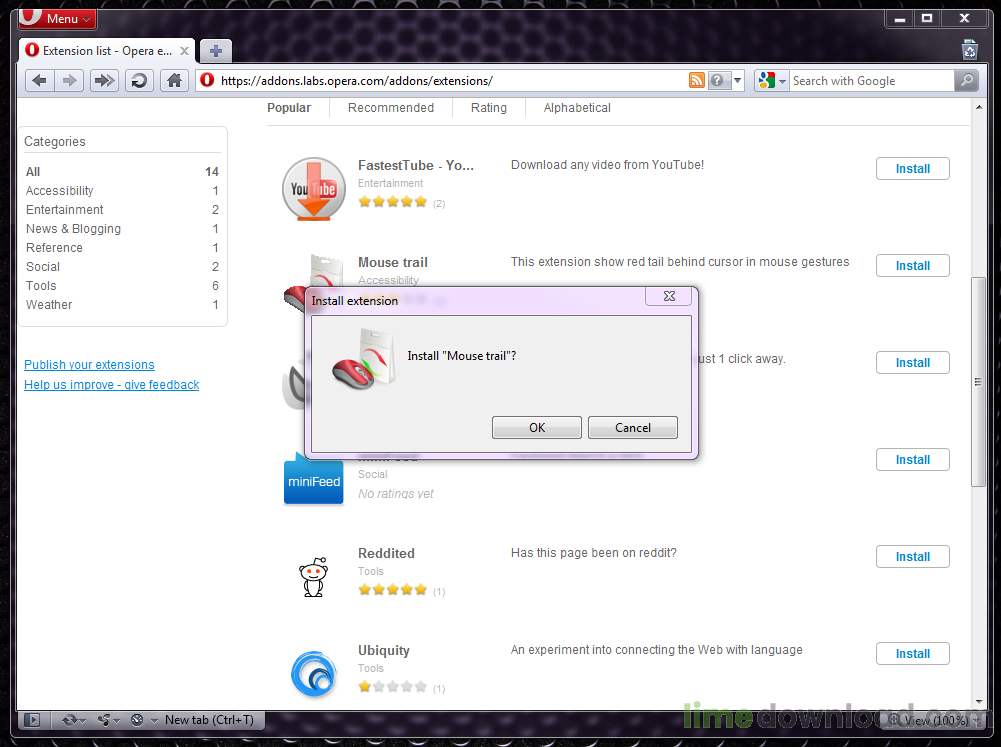Open the closed tabs trash icon
Image resolution: width=1001 pixels, height=747 pixels.
pyautogui.click(x=970, y=49)
